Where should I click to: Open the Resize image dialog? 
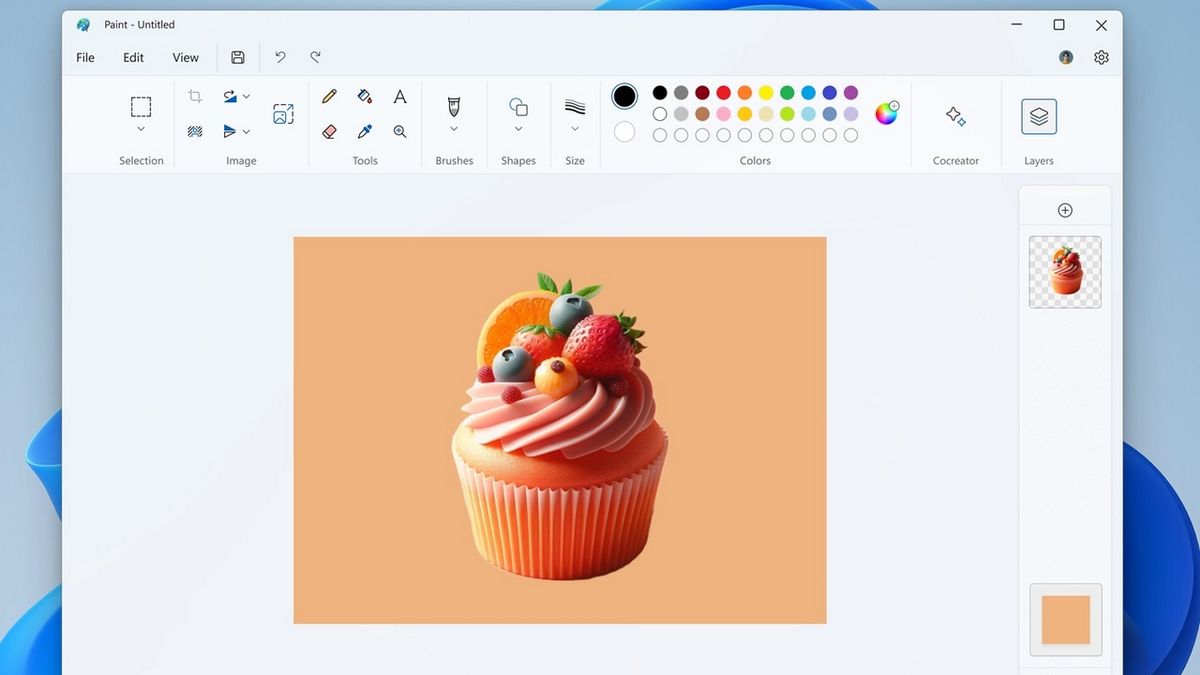tap(283, 113)
